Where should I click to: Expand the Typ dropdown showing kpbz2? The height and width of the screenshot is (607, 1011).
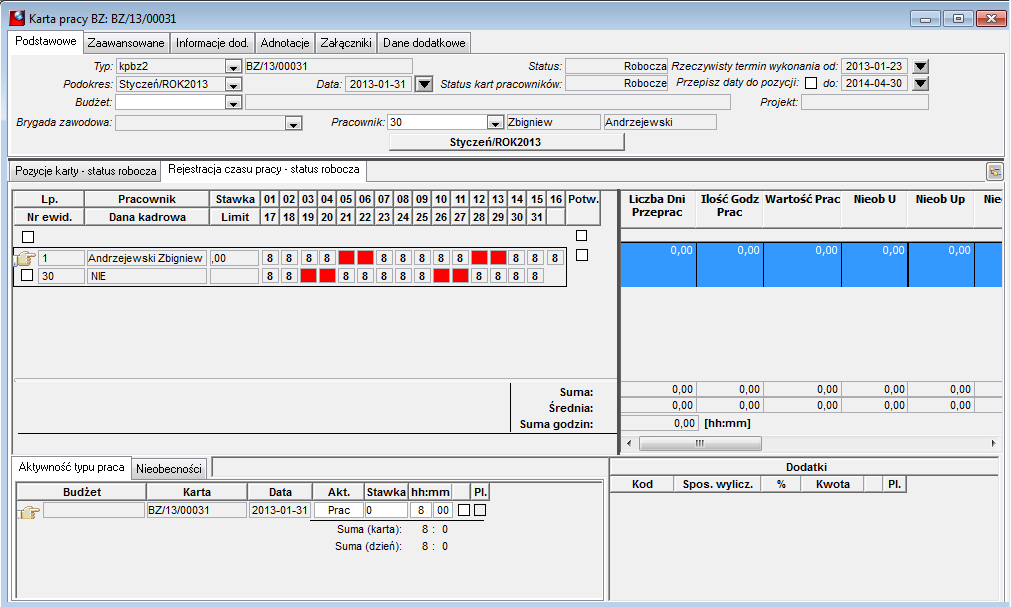[x=233, y=67]
